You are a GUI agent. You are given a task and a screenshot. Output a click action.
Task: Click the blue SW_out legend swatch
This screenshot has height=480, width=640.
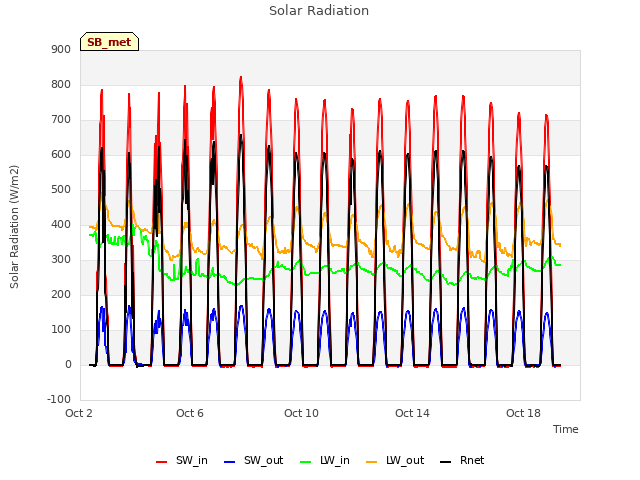230,462
